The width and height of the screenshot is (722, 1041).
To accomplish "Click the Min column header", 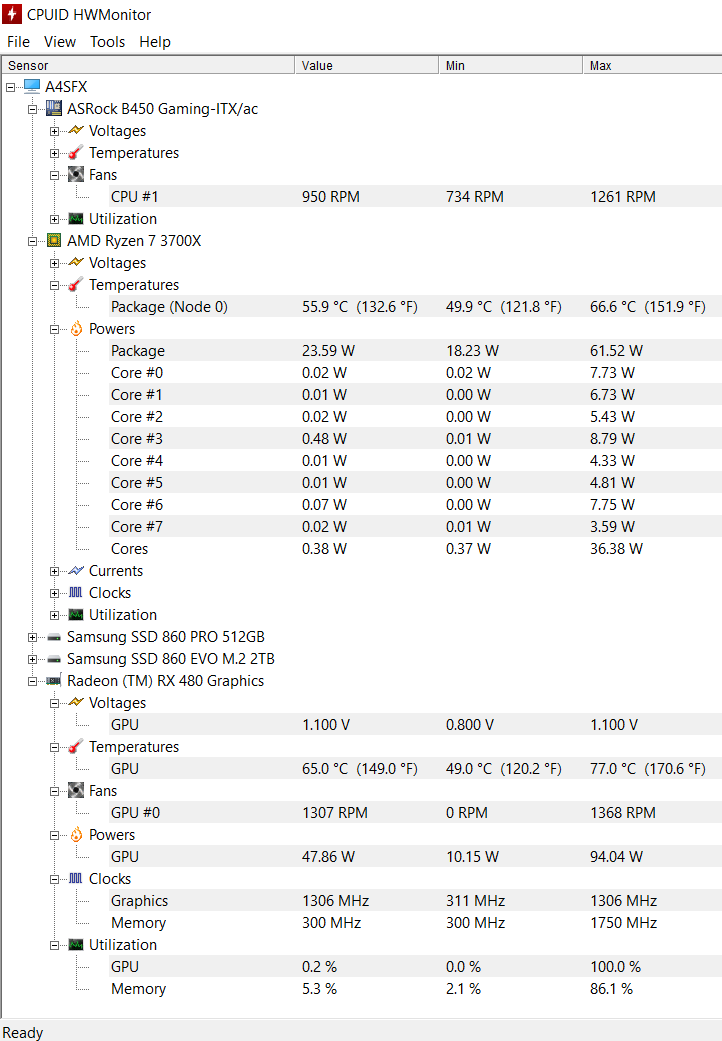I will coord(510,65).
